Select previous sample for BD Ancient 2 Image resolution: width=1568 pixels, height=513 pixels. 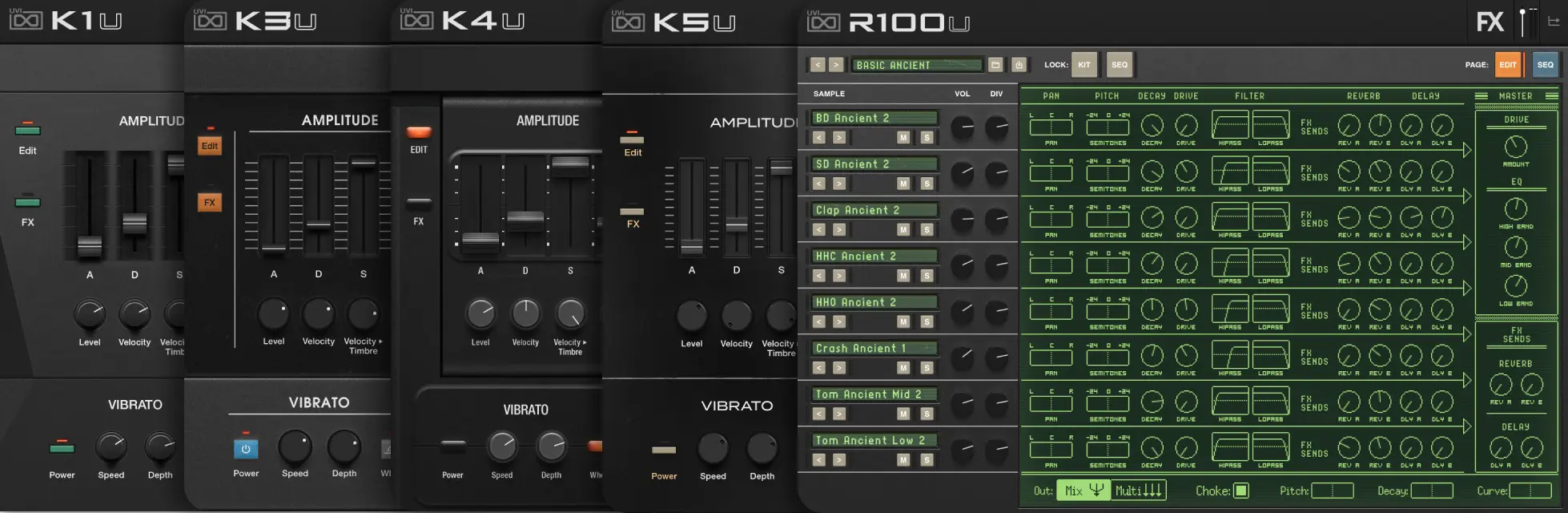point(818,138)
